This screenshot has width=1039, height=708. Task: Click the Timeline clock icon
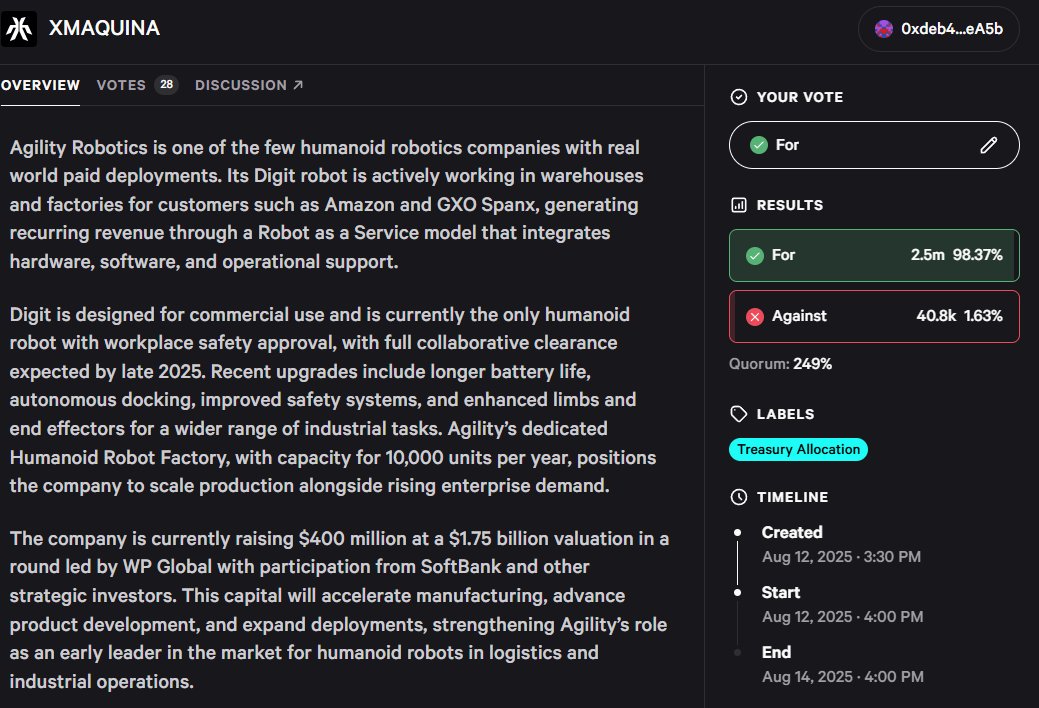(x=739, y=497)
